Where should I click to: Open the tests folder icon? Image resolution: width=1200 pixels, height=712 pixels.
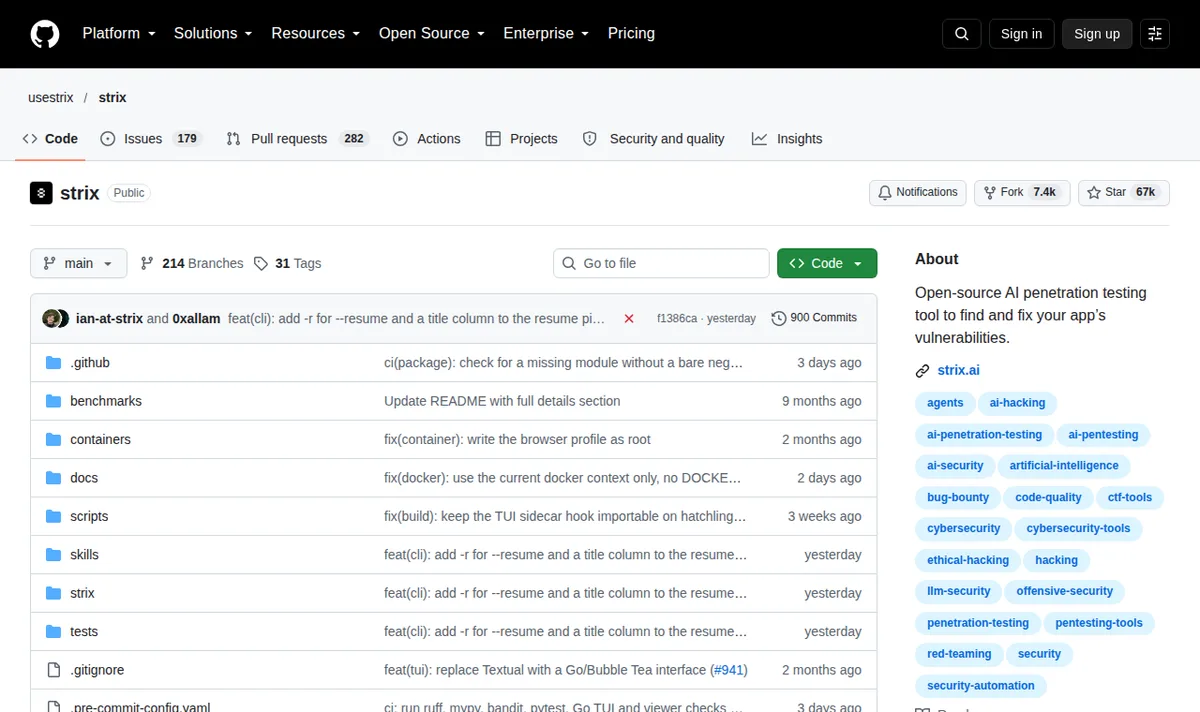coord(54,632)
